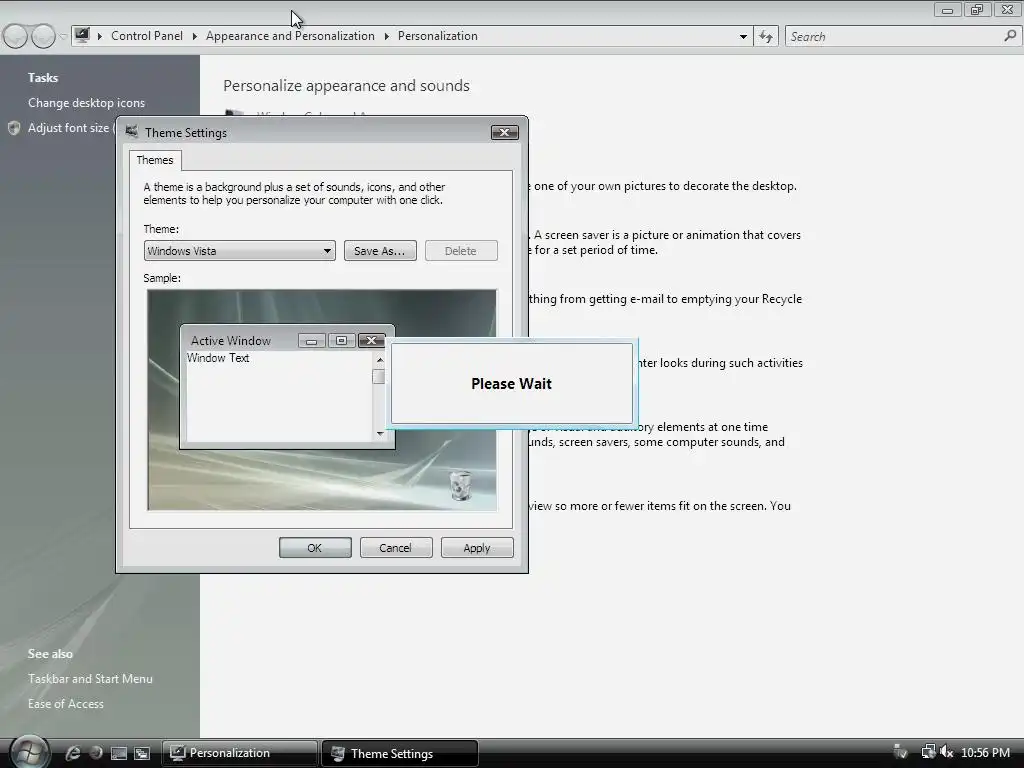Screen dimensions: 1024x768
Task: Click the search magnifier icon
Action: click(1010, 36)
